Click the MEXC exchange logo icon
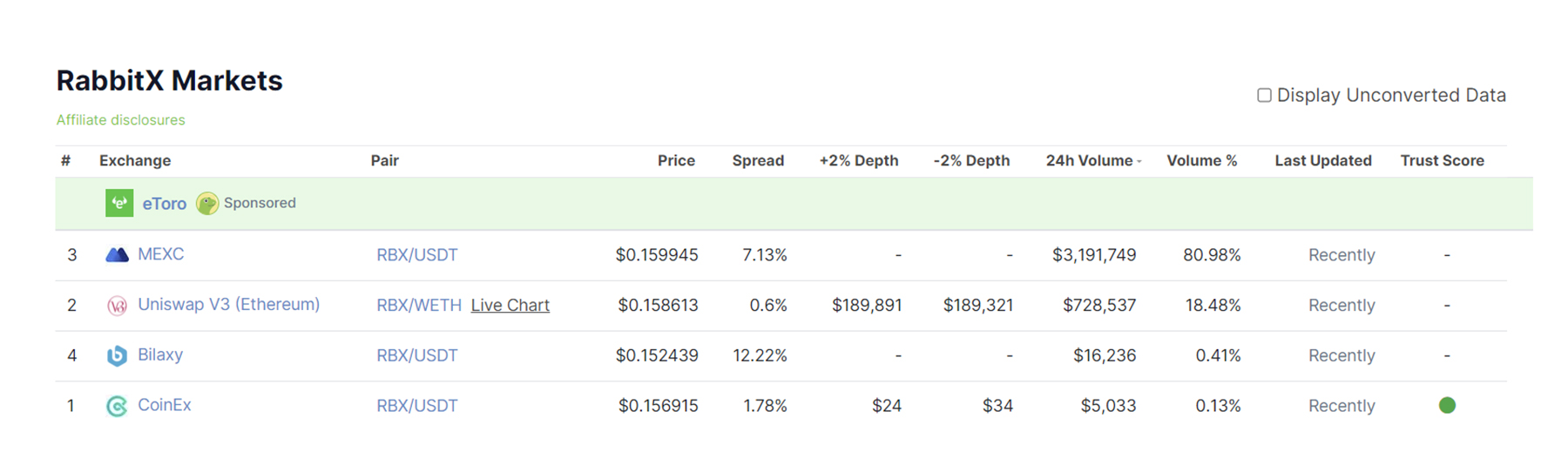Viewport: 1568px width, 472px height. (x=117, y=254)
